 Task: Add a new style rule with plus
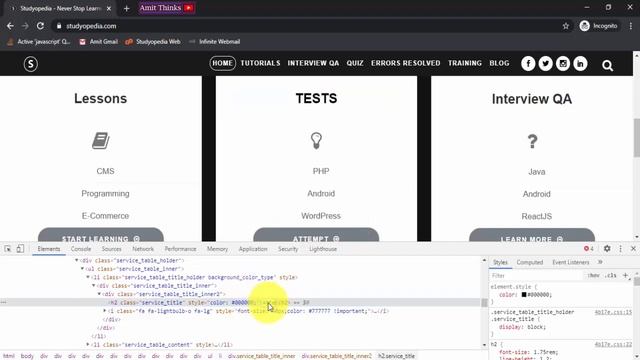pyautogui.click(x=625, y=276)
